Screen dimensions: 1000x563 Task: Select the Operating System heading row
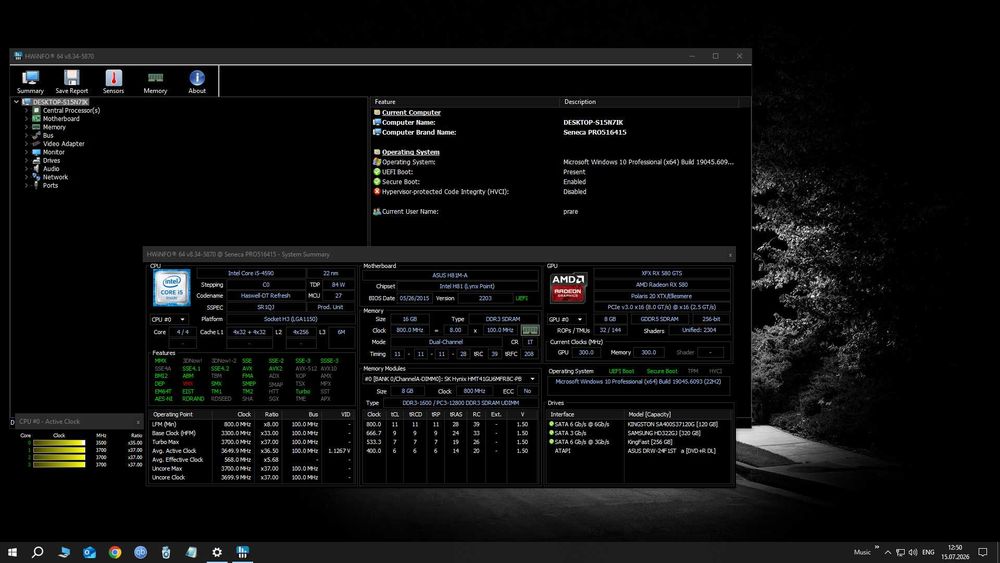[x=410, y=152]
